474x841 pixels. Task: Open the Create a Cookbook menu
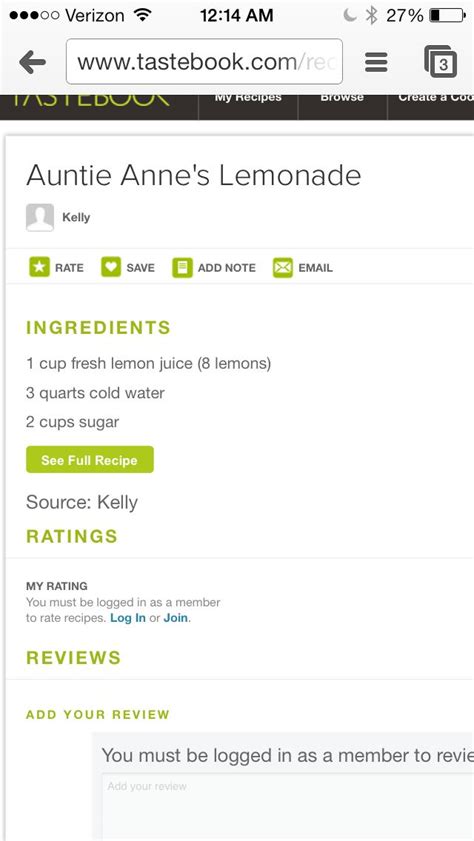435,100
